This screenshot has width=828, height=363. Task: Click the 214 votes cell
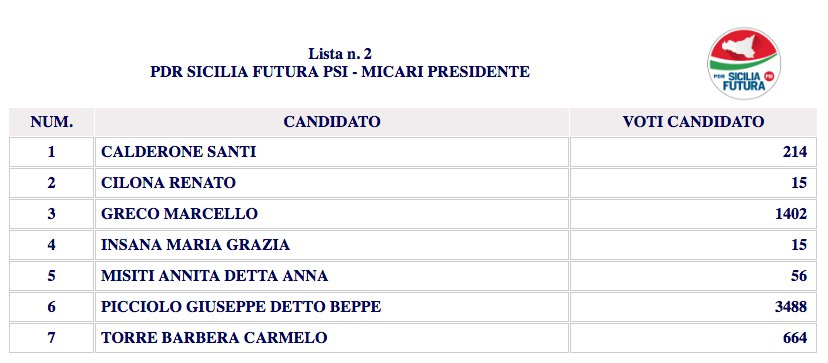[693, 152]
